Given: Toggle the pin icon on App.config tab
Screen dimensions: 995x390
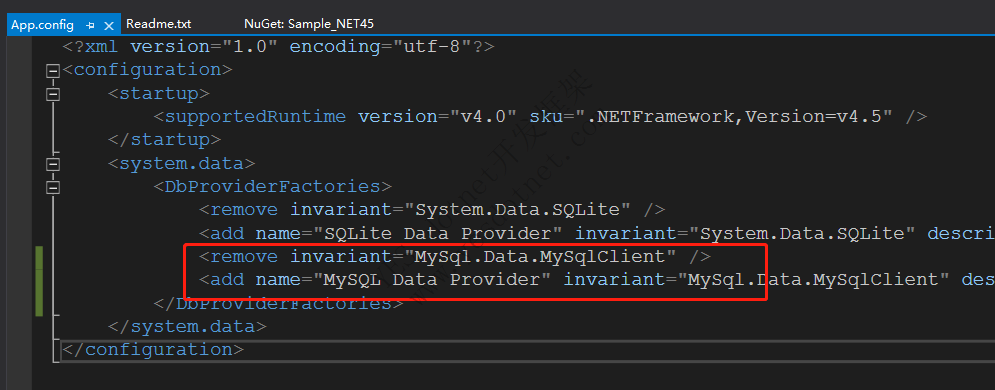Looking at the screenshot, I should point(90,25).
